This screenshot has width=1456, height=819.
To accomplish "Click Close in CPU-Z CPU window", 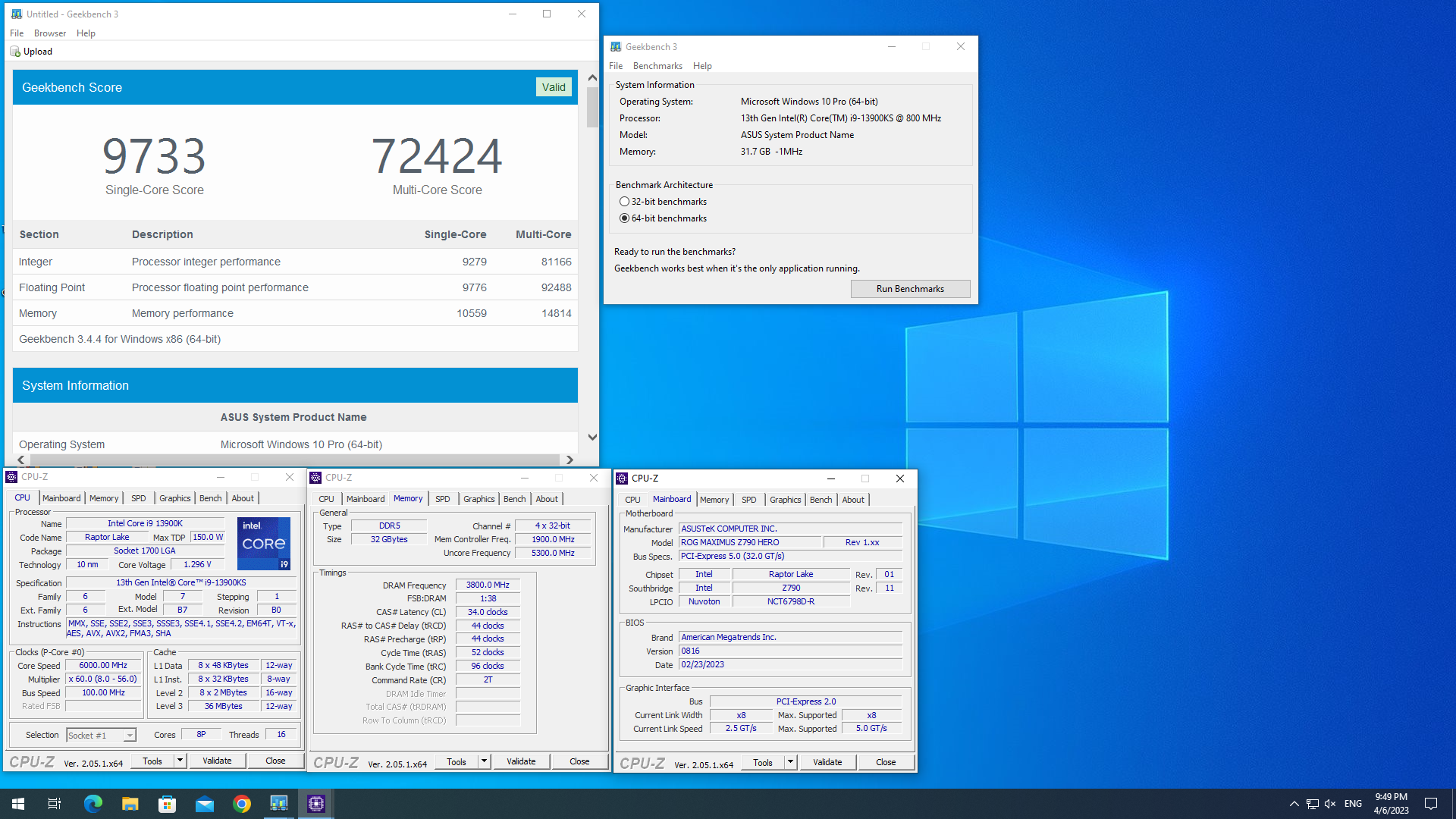I will click(275, 761).
